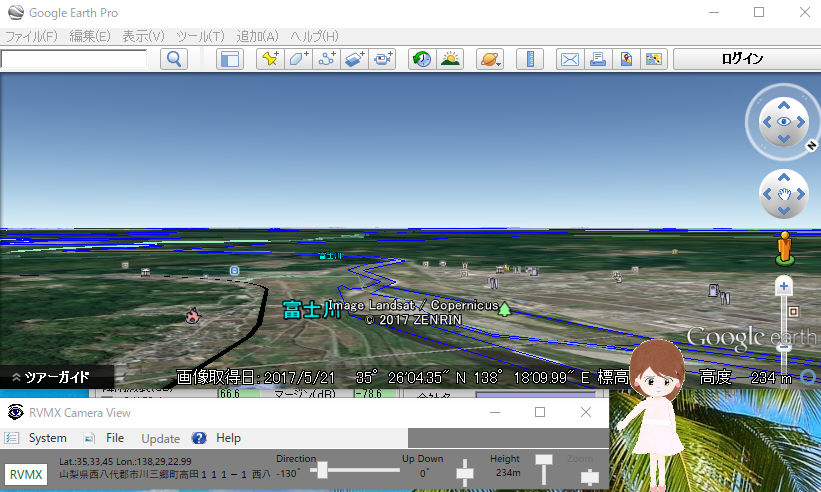Select the ruler measurement tool
The width and height of the screenshot is (821, 492).
[530, 59]
